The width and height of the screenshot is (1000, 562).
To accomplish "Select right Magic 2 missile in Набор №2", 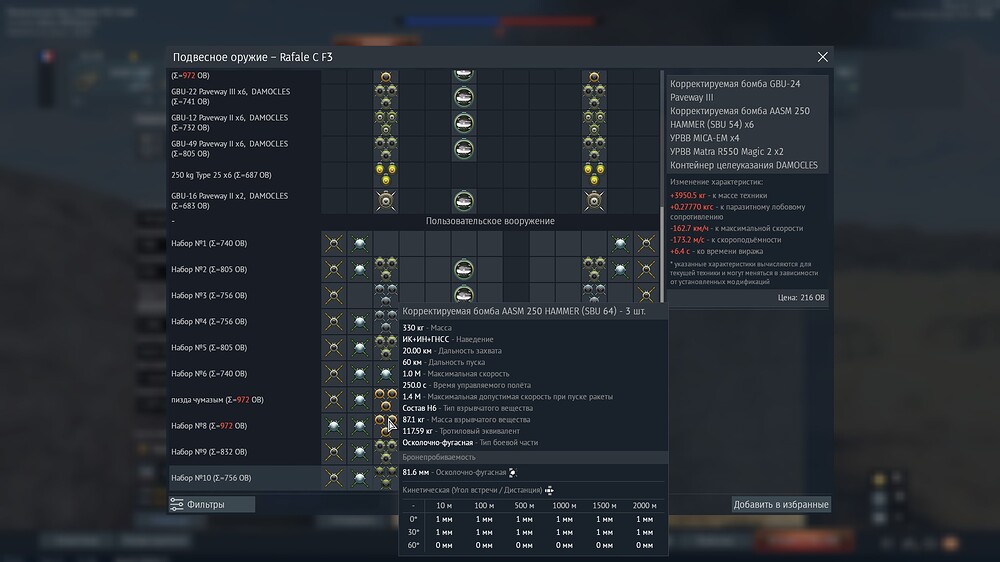I will pos(646,269).
